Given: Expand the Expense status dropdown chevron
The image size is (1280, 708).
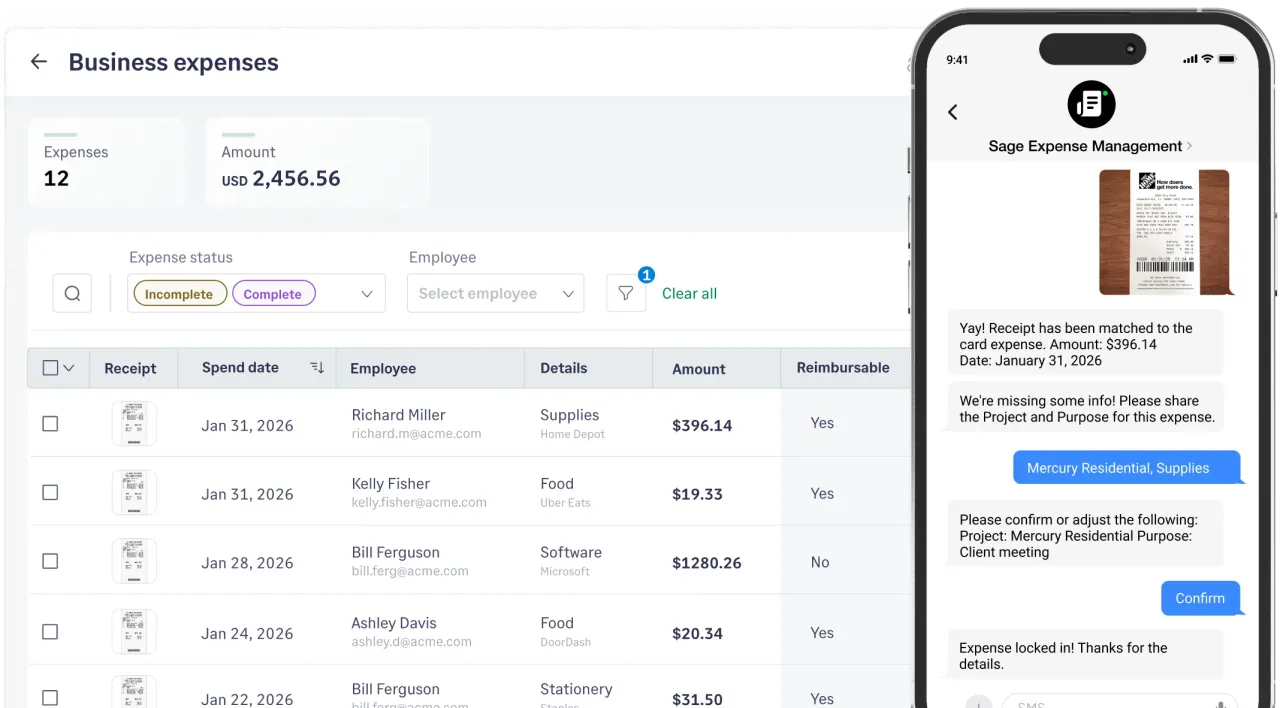Looking at the screenshot, I should click(x=366, y=294).
